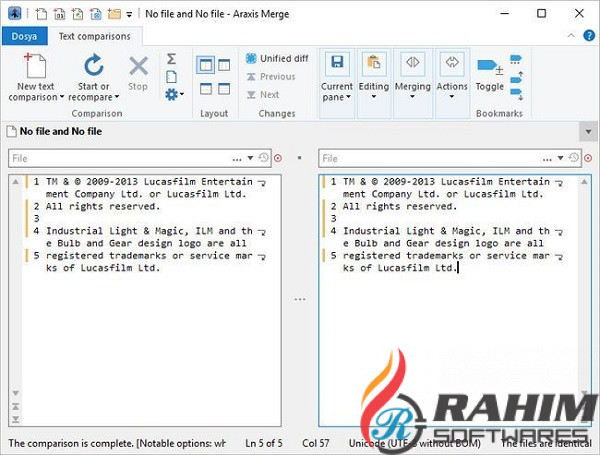Jump to the next bookmark
The image size is (600, 455).
pyautogui.click(x=516, y=94)
